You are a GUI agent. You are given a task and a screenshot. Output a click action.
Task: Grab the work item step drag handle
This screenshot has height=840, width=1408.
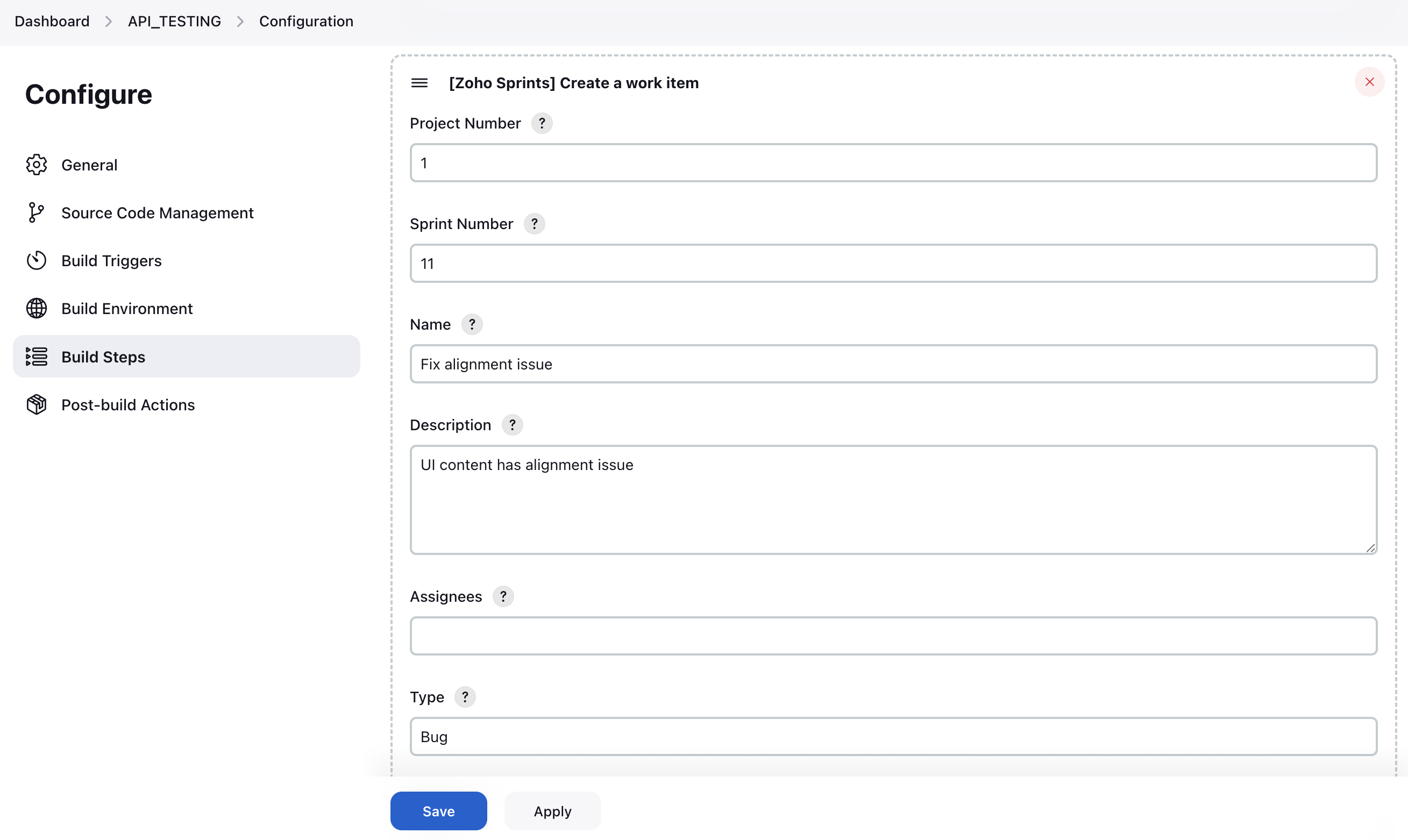(x=419, y=83)
